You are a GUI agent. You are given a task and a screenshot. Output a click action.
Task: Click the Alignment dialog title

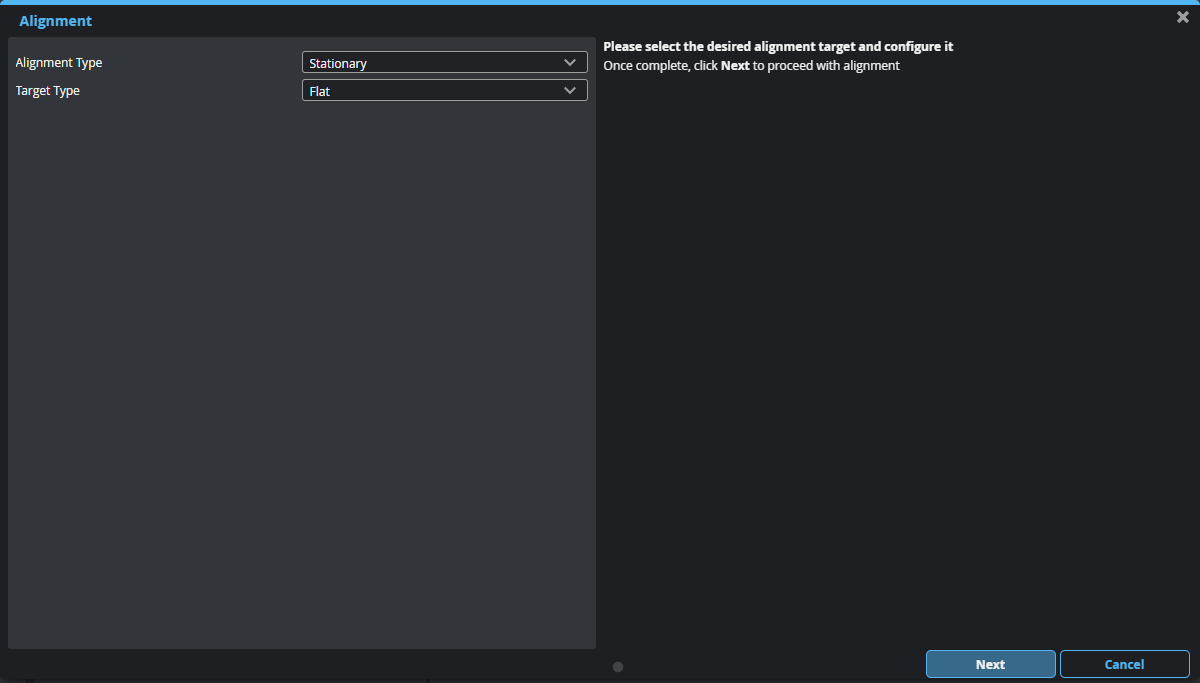point(56,21)
